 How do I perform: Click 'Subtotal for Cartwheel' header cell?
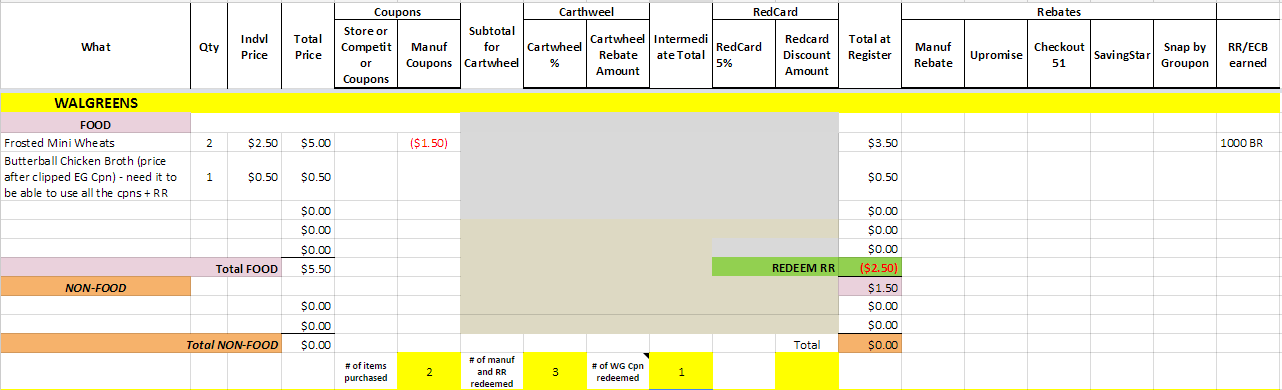pyautogui.click(x=492, y=46)
